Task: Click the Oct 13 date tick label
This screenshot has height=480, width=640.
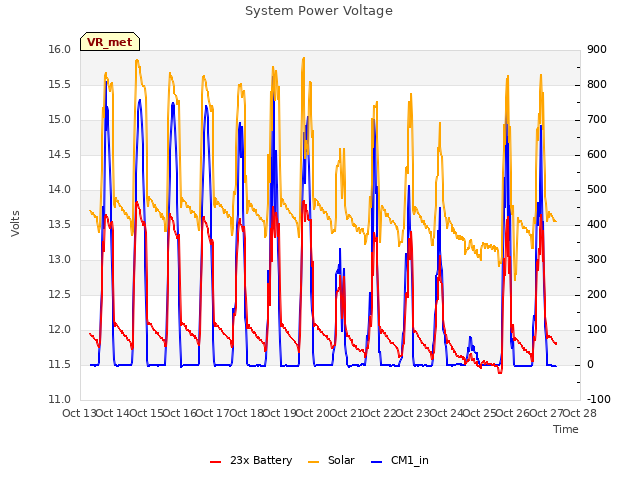Action: click(x=80, y=413)
